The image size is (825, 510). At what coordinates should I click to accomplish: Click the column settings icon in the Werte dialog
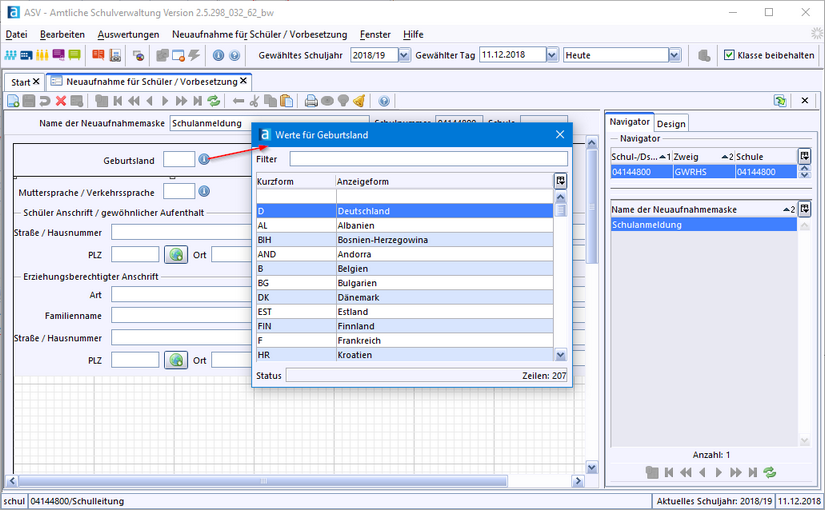560,181
